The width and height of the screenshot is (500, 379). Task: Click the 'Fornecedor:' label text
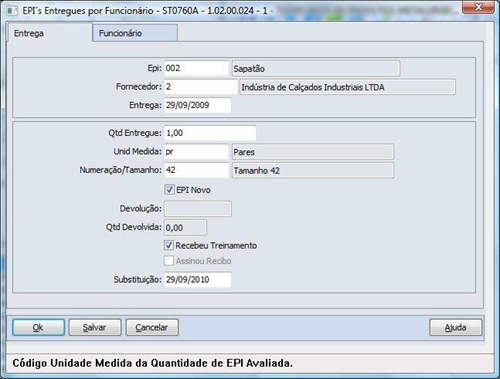(139, 87)
